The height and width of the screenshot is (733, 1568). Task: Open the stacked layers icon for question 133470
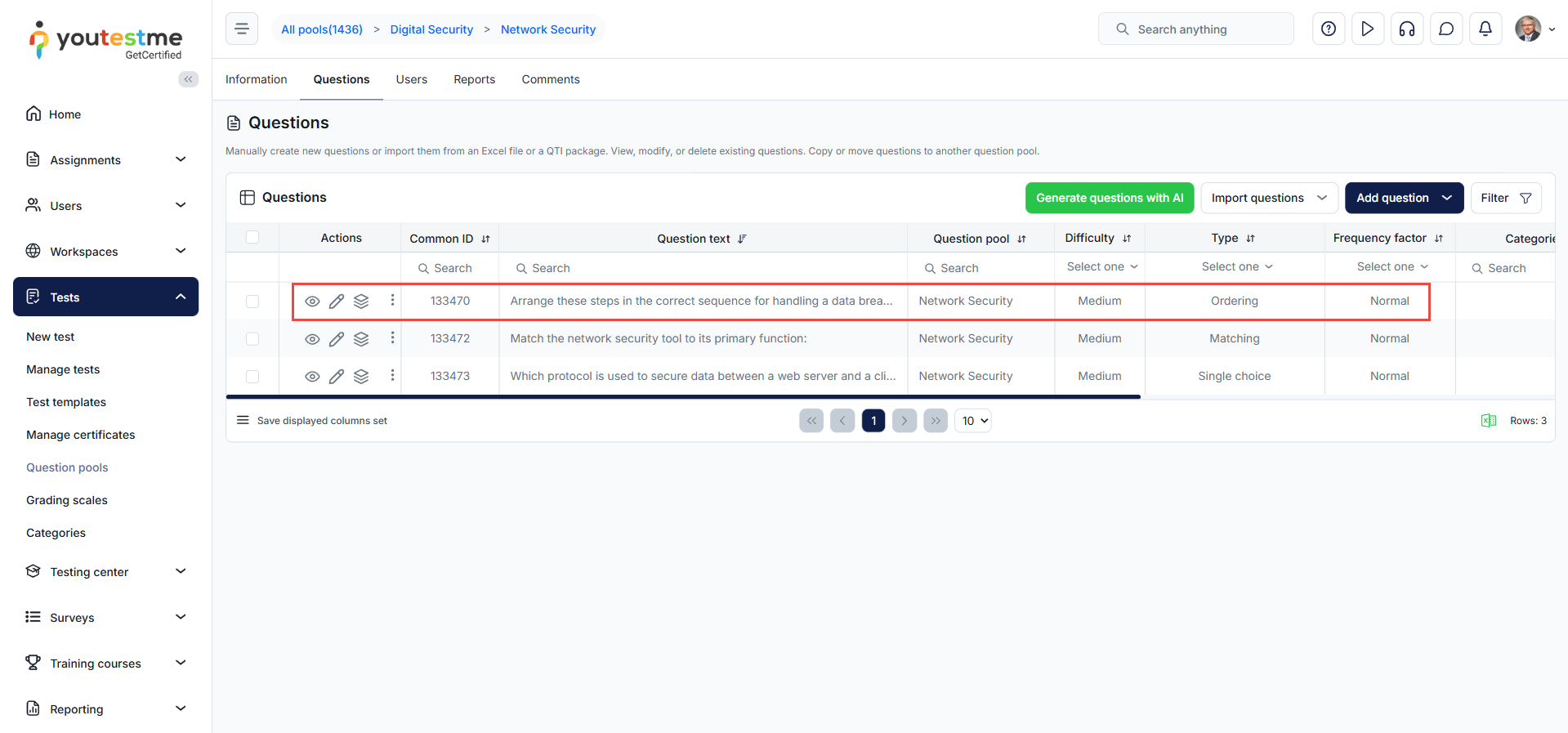(361, 302)
